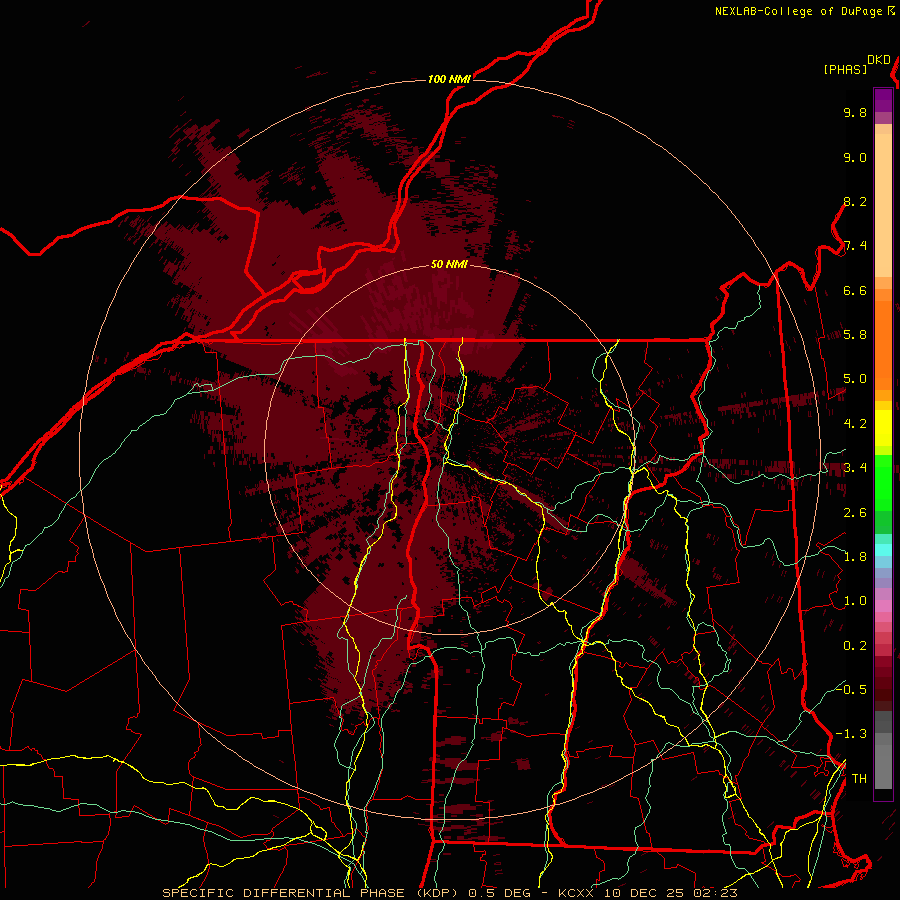Click the 8.2 value on color scale

point(855,201)
